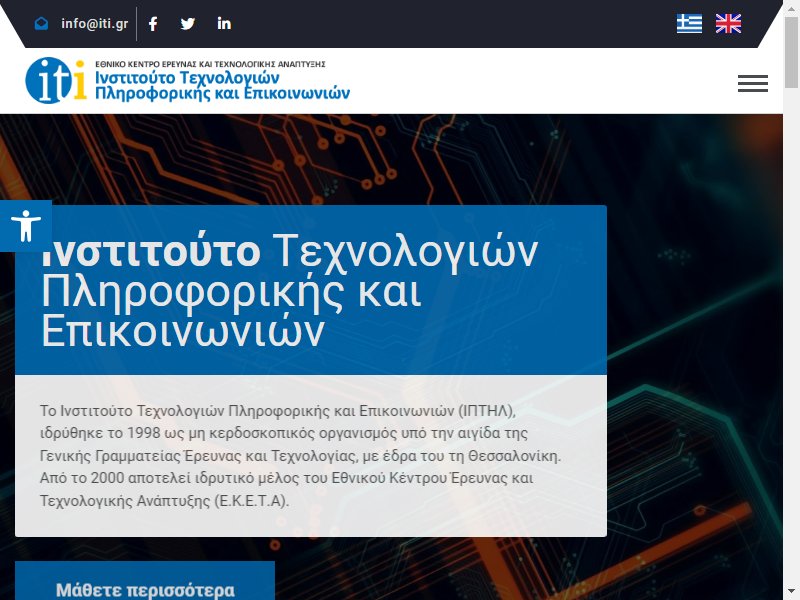
Task: Click the large heading Ινστιτούτο Τεχνολογιών Πληροφορικής
Action: coord(289,290)
